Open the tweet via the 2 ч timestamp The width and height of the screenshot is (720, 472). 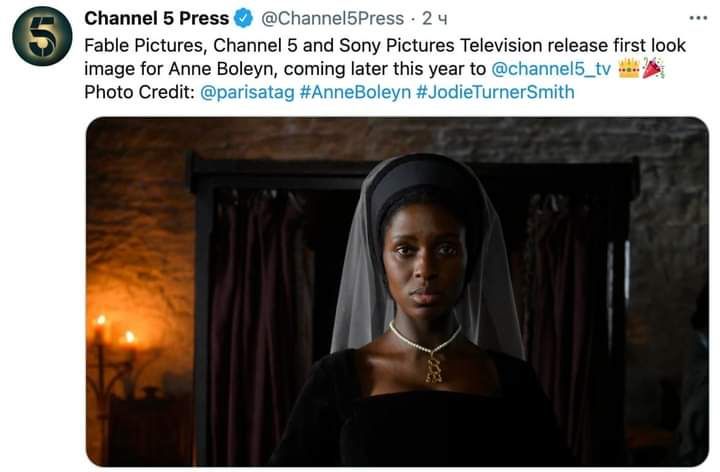click(x=434, y=19)
